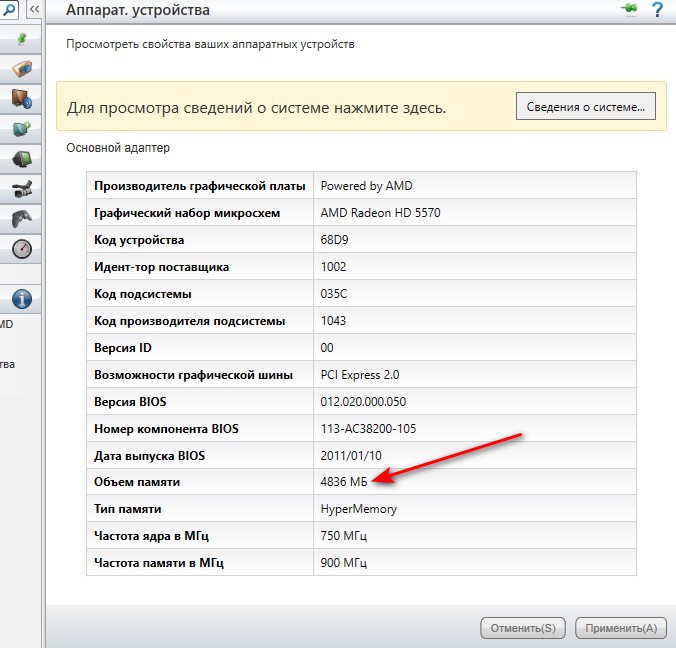676x648 pixels.
Task: Select BIOS version '012.020.000.050'
Action: [x=363, y=401]
